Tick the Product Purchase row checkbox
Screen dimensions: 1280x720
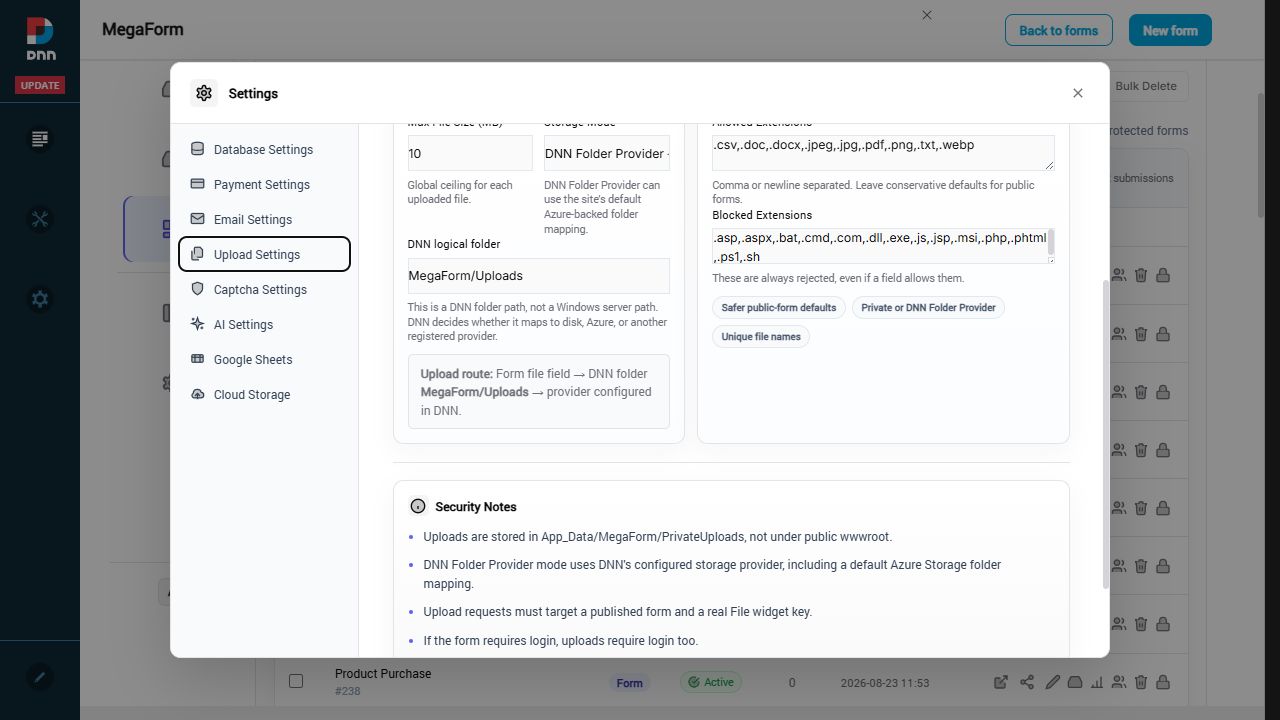click(296, 681)
